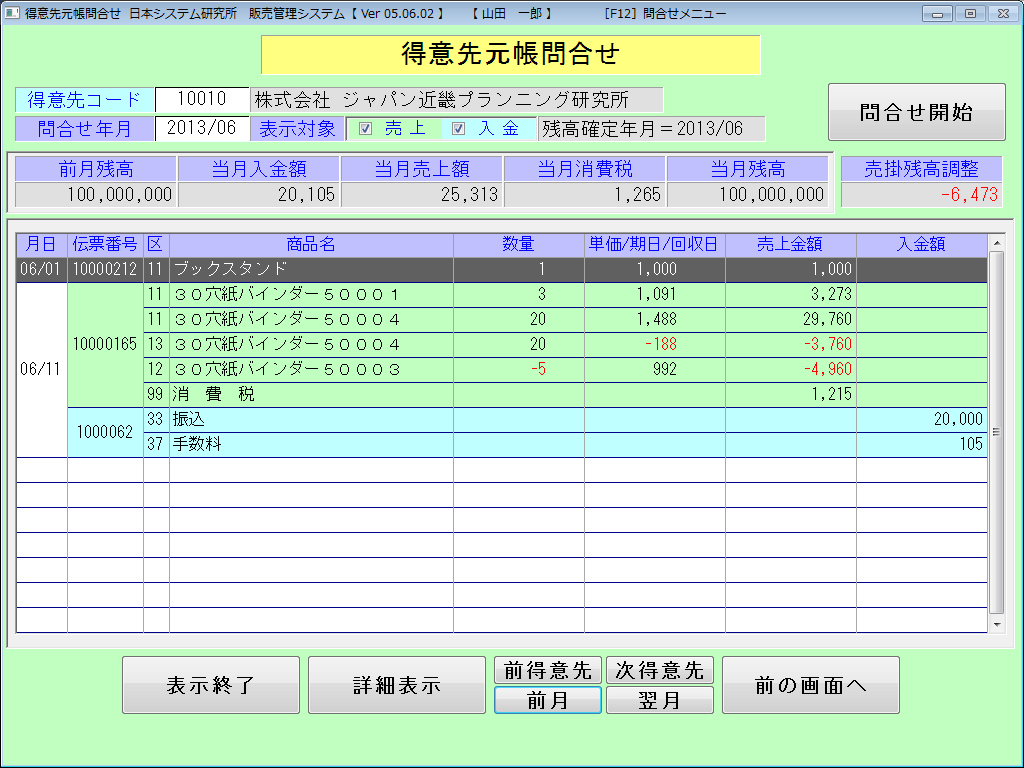The image size is (1024, 768).
Task: Click the ledger scrollbar down arrow
Action: 997,624
